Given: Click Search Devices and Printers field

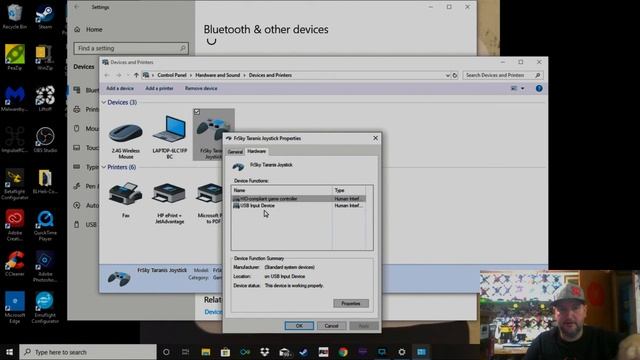Looking at the screenshot, I should (503, 76).
